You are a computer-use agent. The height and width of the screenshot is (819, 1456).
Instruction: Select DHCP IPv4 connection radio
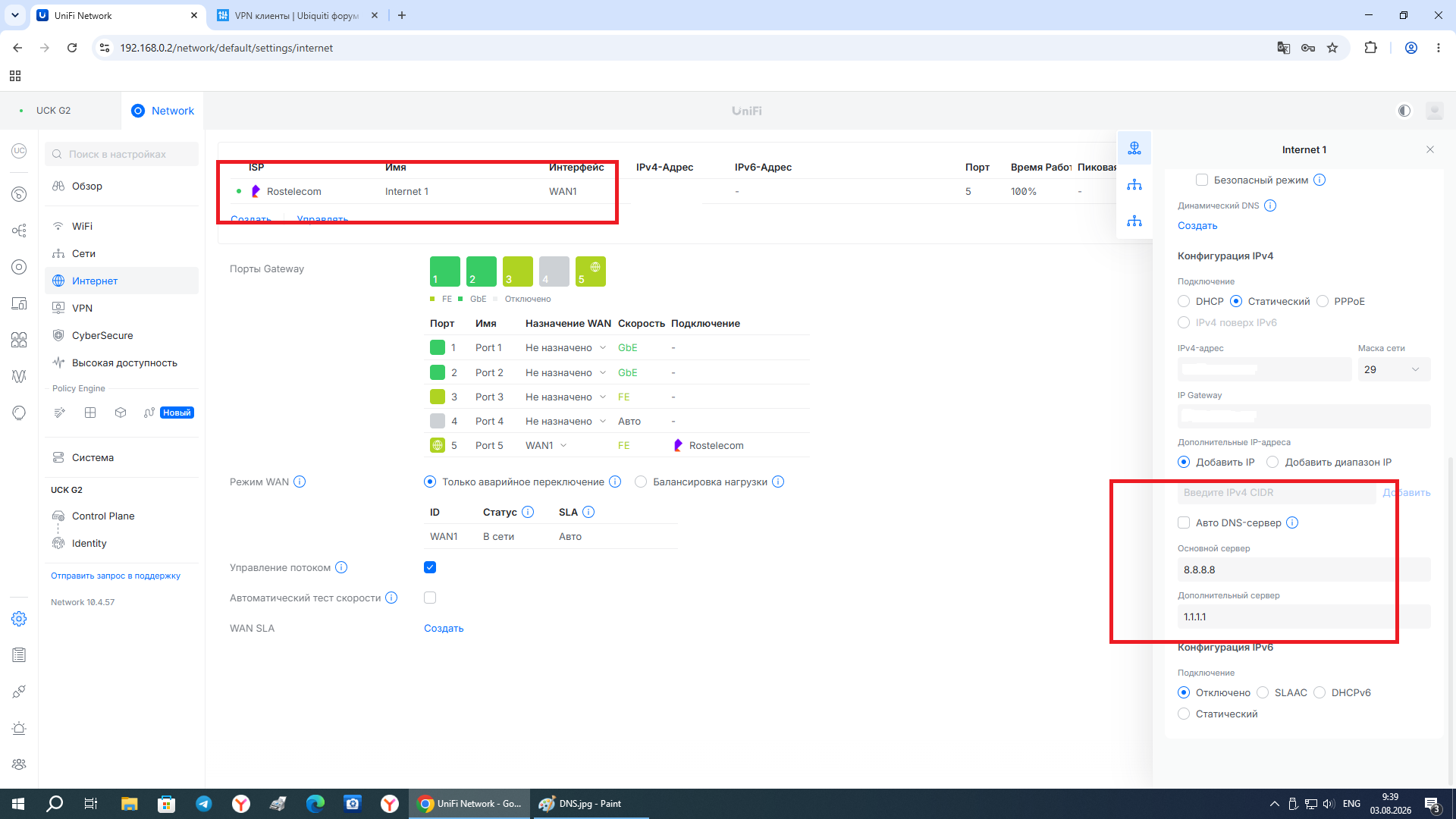(1184, 301)
